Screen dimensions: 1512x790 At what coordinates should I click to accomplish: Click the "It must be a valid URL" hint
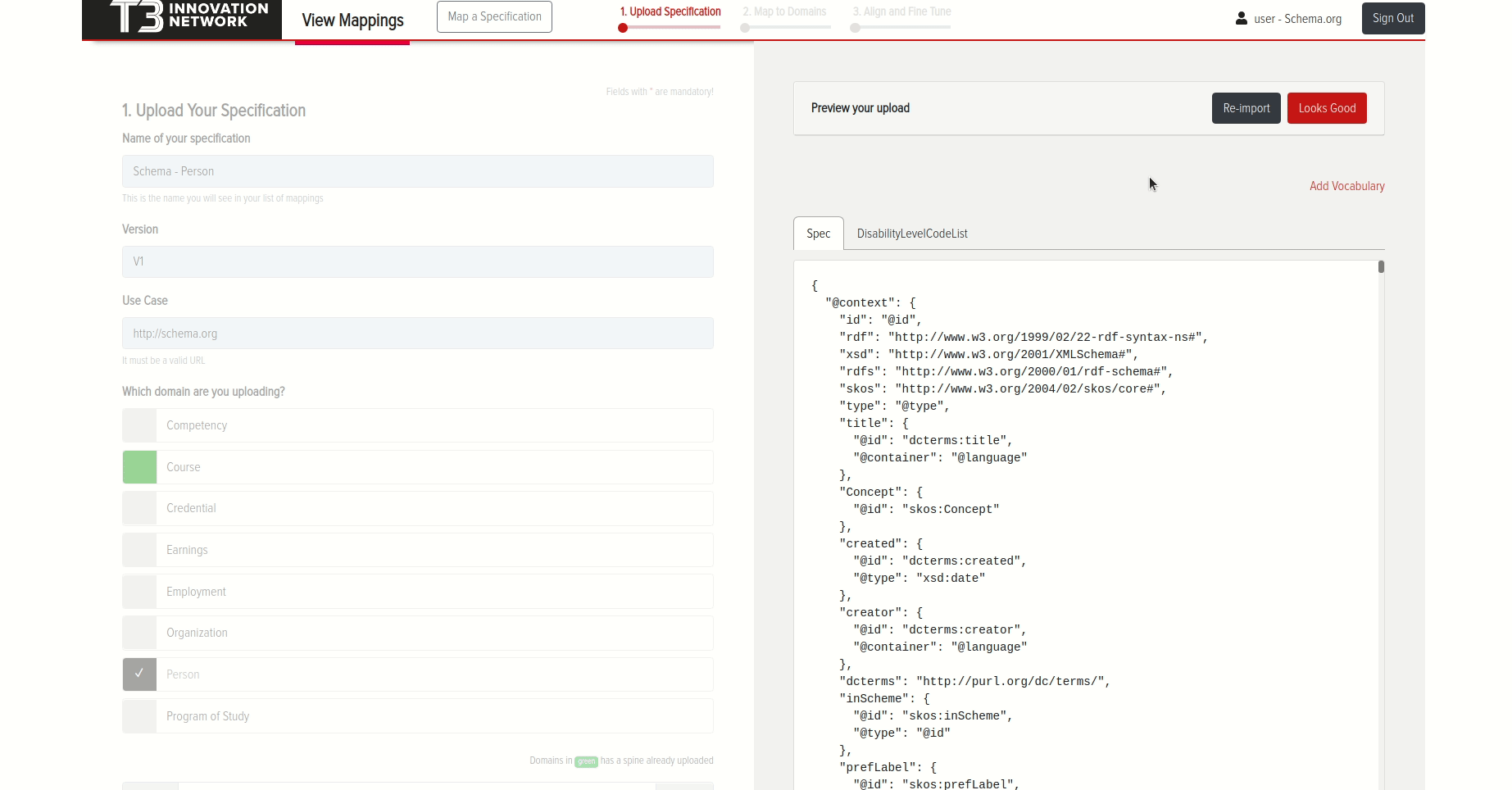point(164,361)
